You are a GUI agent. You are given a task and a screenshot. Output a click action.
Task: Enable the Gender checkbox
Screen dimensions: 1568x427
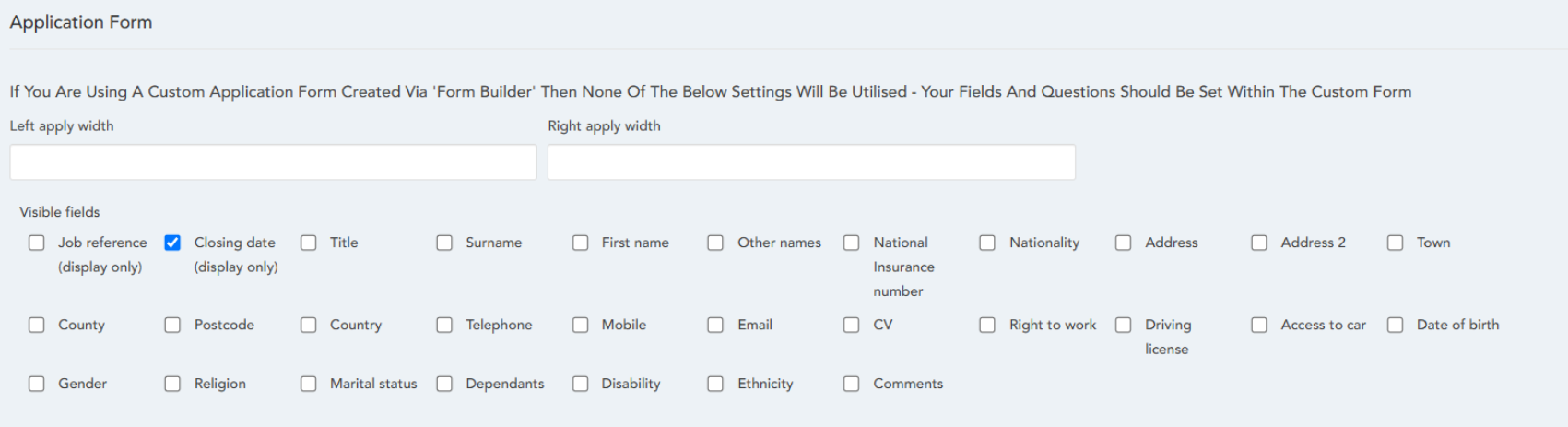point(37,384)
